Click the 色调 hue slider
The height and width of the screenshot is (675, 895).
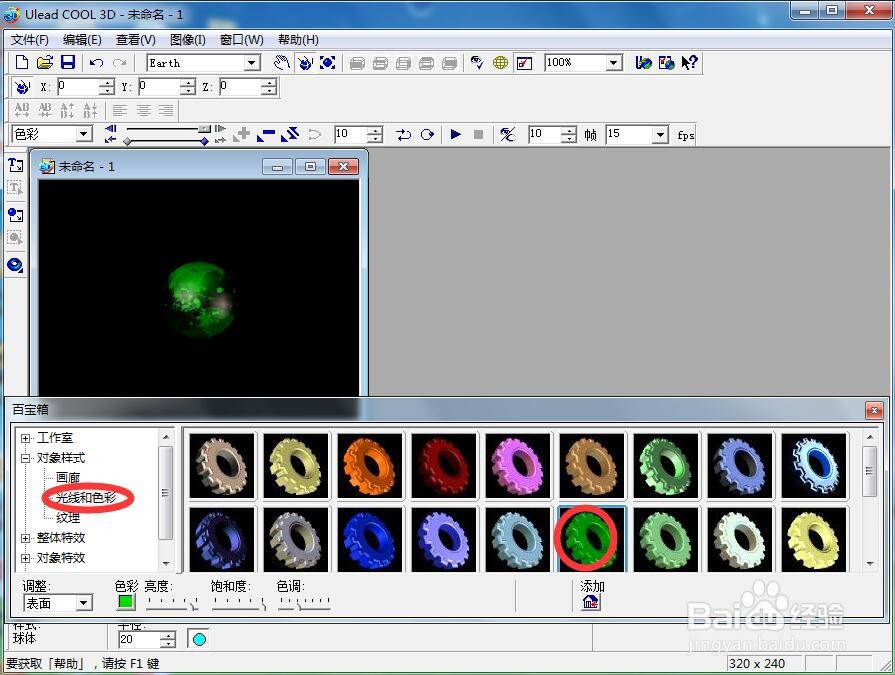(x=304, y=603)
